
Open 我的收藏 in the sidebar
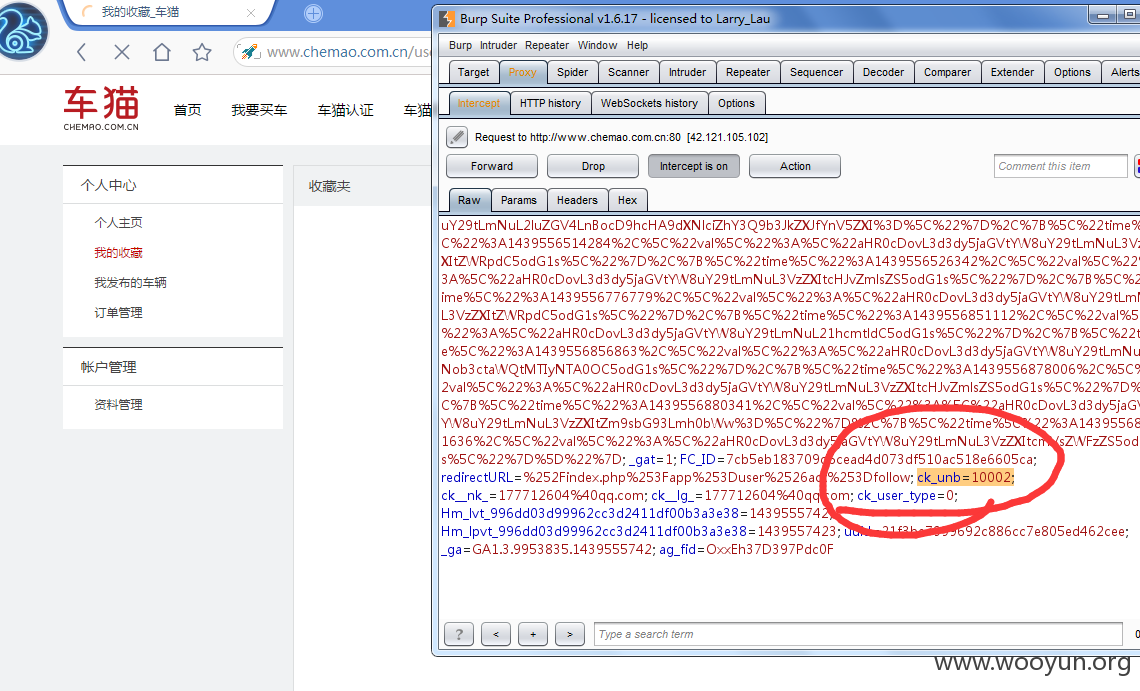click(118, 252)
